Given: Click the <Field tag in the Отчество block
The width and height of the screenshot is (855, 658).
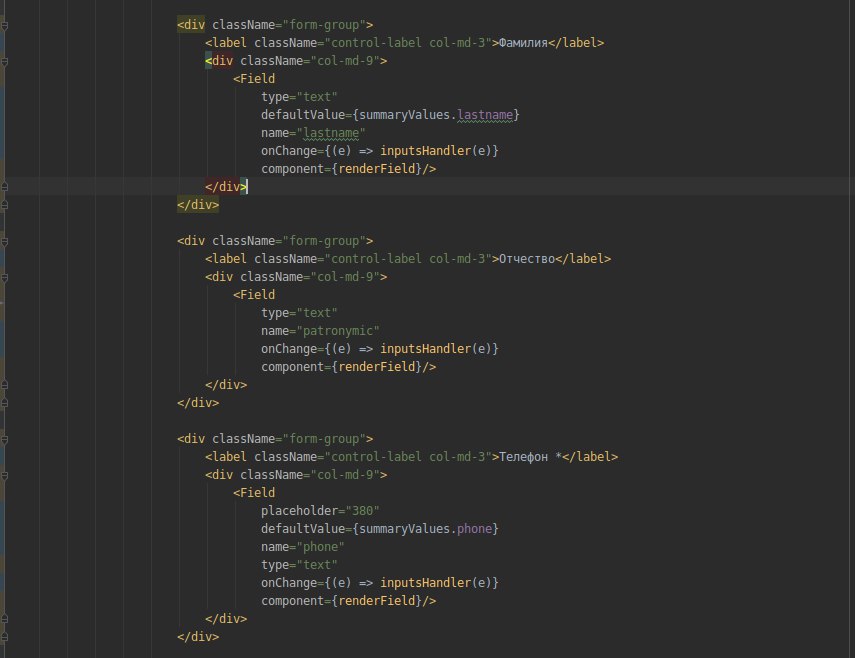Looking at the screenshot, I should [x=254, y=294].
